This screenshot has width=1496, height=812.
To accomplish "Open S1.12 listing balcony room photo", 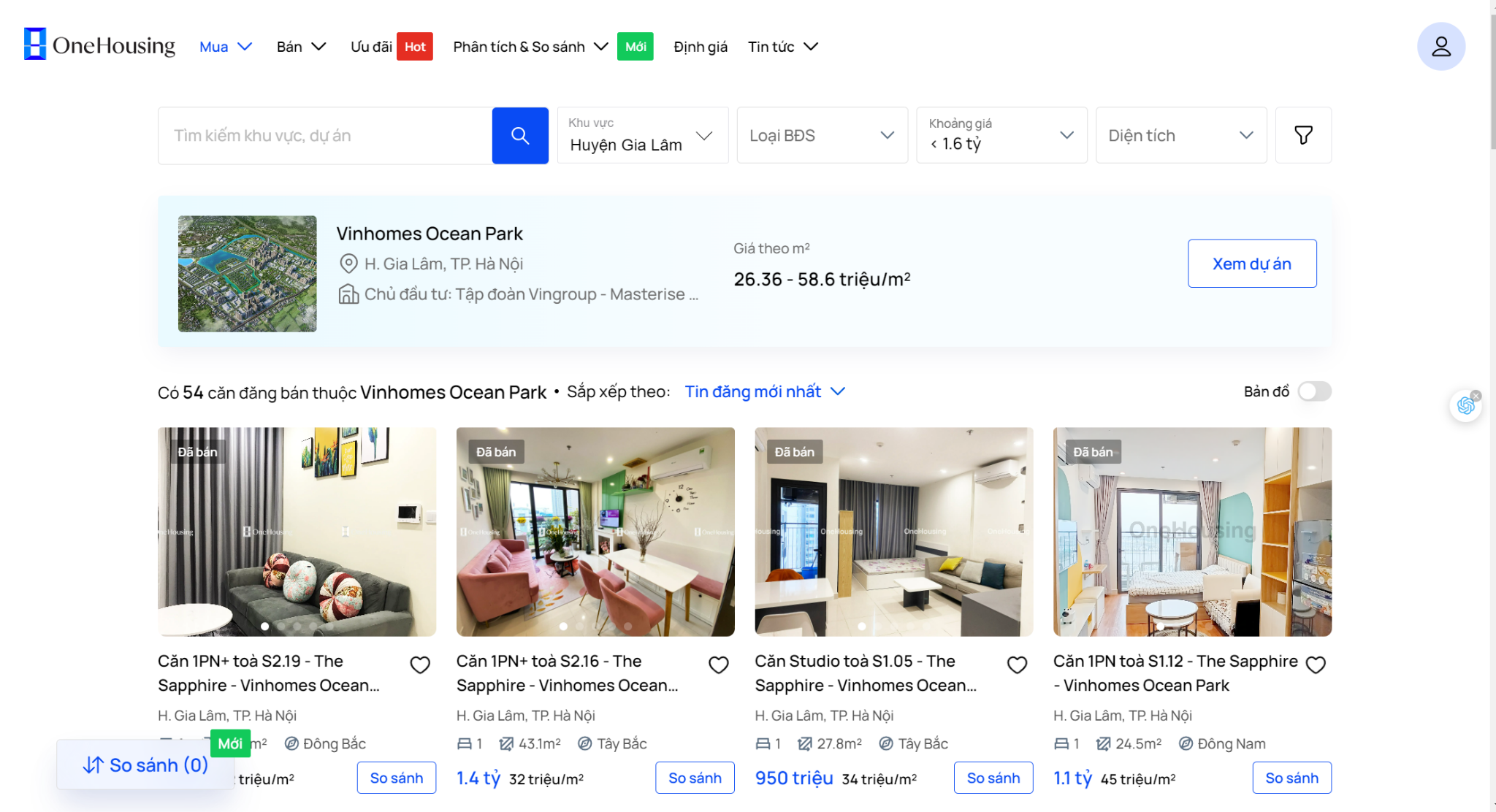I will [x=1193, y=532].
